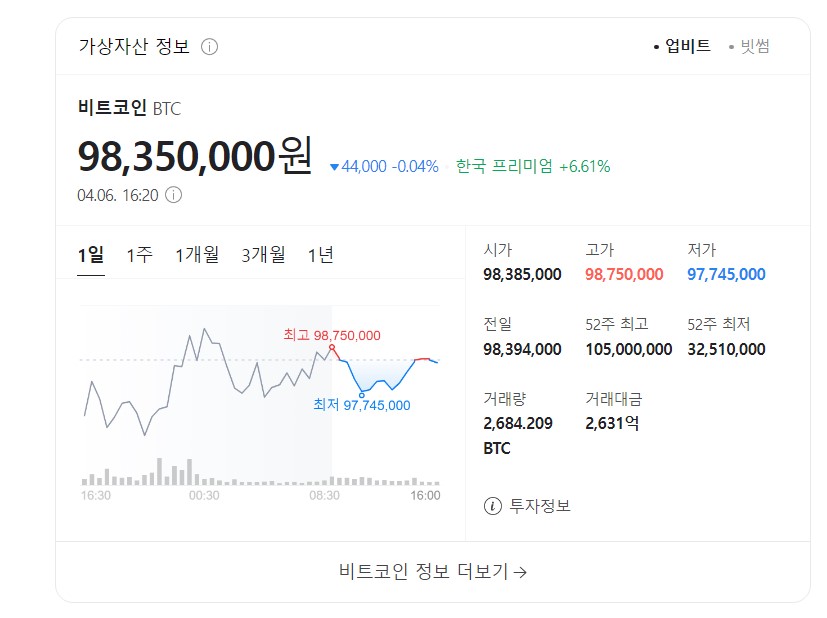Click the 52주 최고 105,000,000 value
Image resolution: width=827 pixels, height=618 pixels.
click(628, 349)
